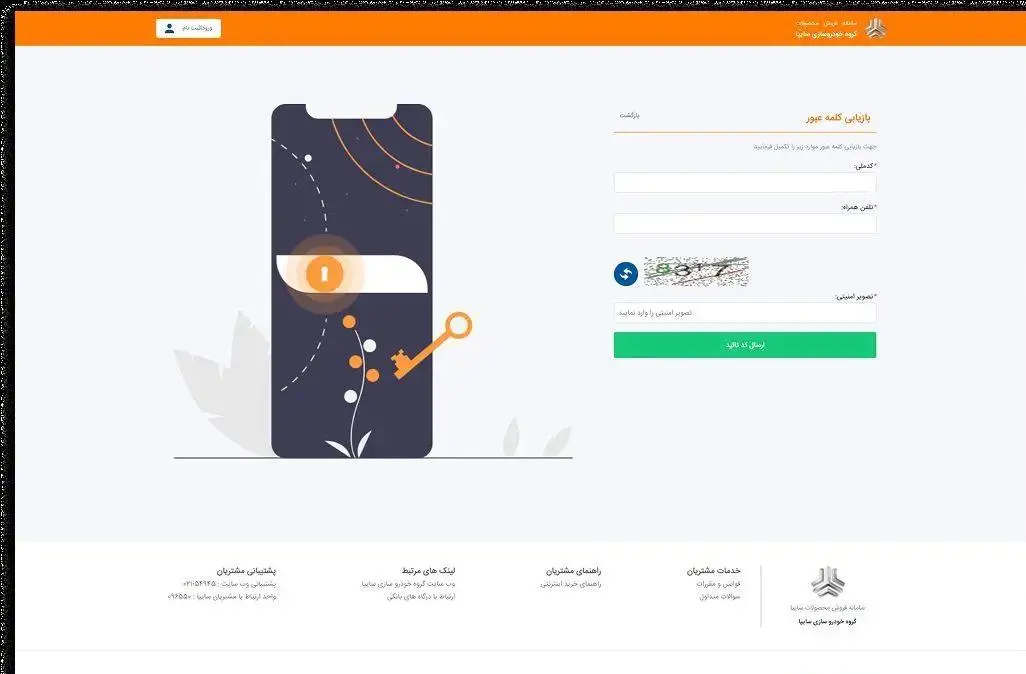Viewport: 1026px width, 674px height.
Task: Go back via the بازگشت link
Action: [629, 115]
